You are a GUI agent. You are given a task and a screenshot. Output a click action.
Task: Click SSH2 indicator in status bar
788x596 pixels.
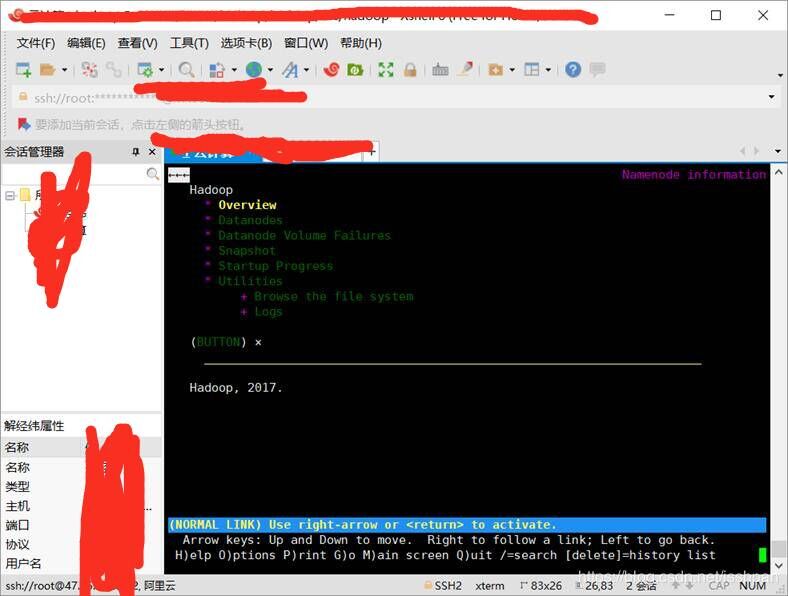click(x=443, y=586)
